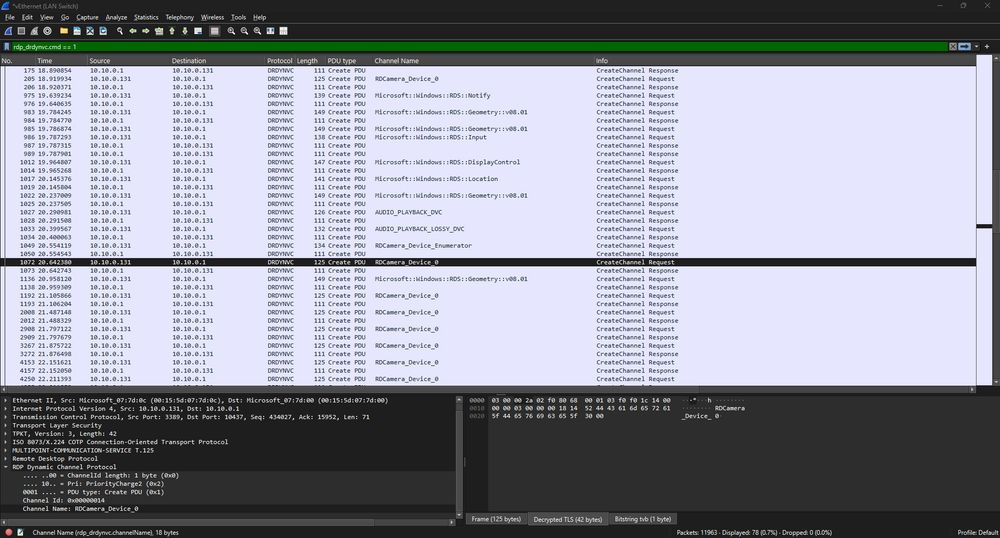1000x538 pixels.
Task: Expand Transmission Control Protocol node
Action: click(x=6, y=417)
